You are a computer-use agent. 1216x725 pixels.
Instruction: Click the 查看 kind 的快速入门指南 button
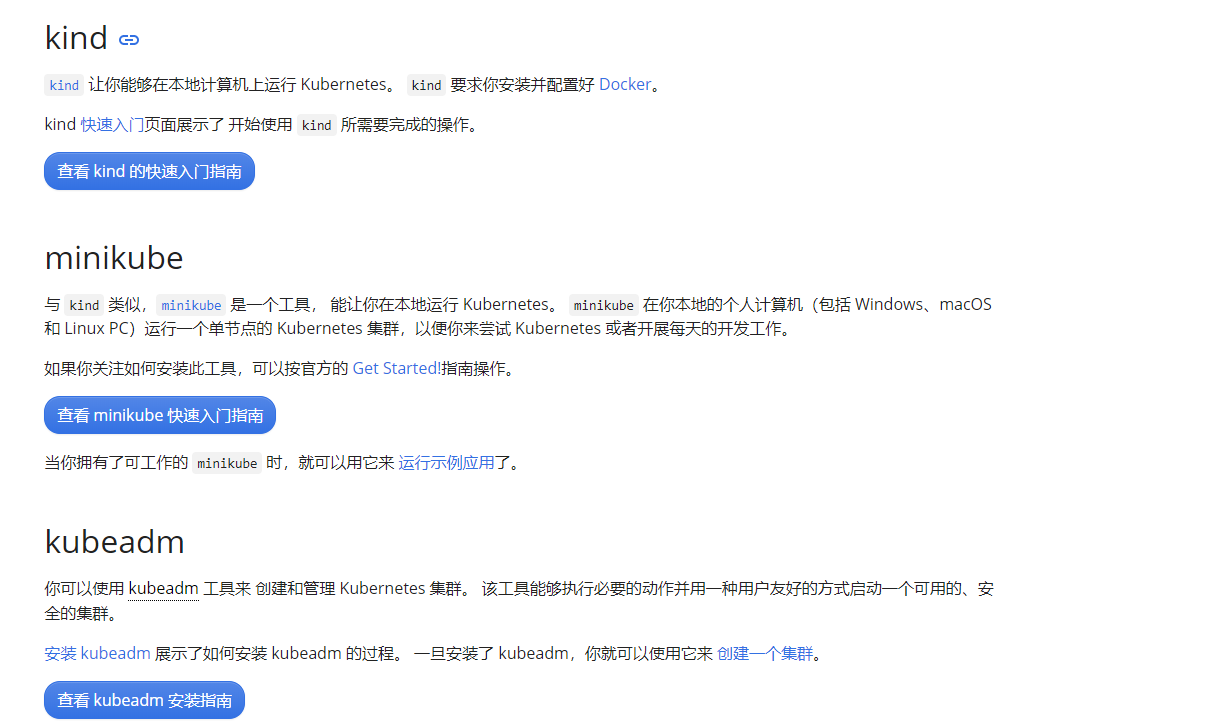point(149,171)
